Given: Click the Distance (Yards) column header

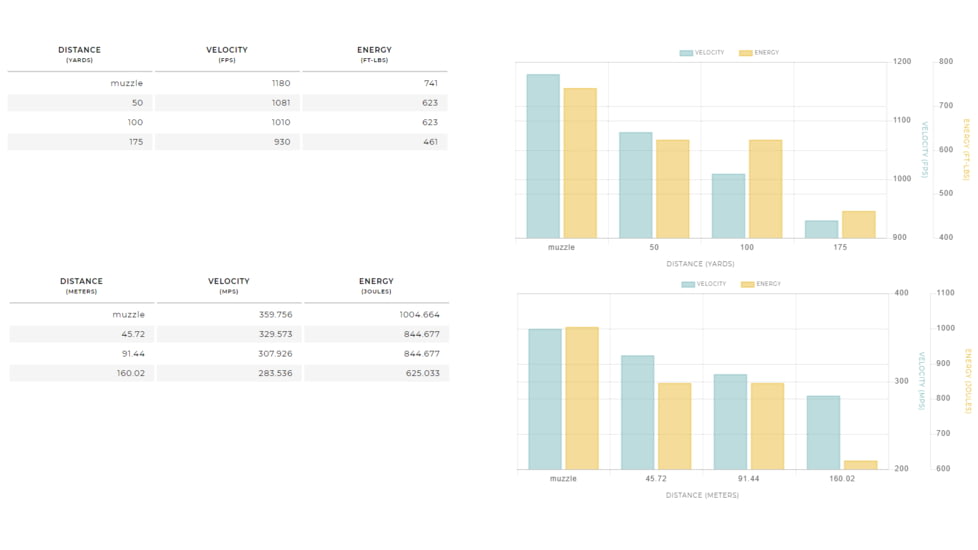Looking at the screenshot, I should 79,54.
